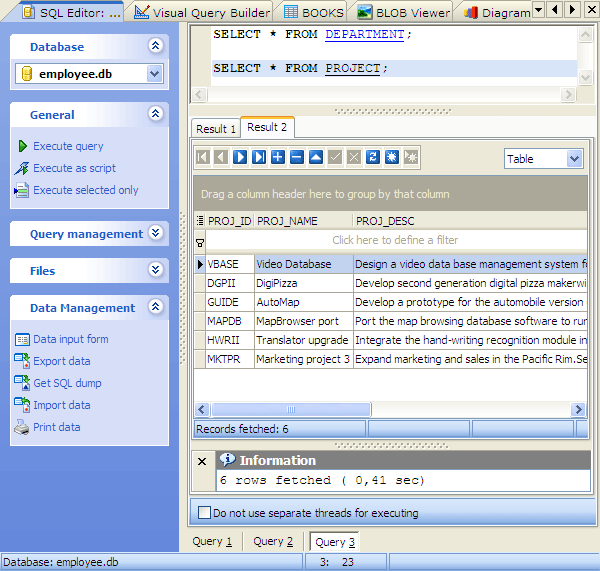Click the Get SQL dump link

coord(67,383)
